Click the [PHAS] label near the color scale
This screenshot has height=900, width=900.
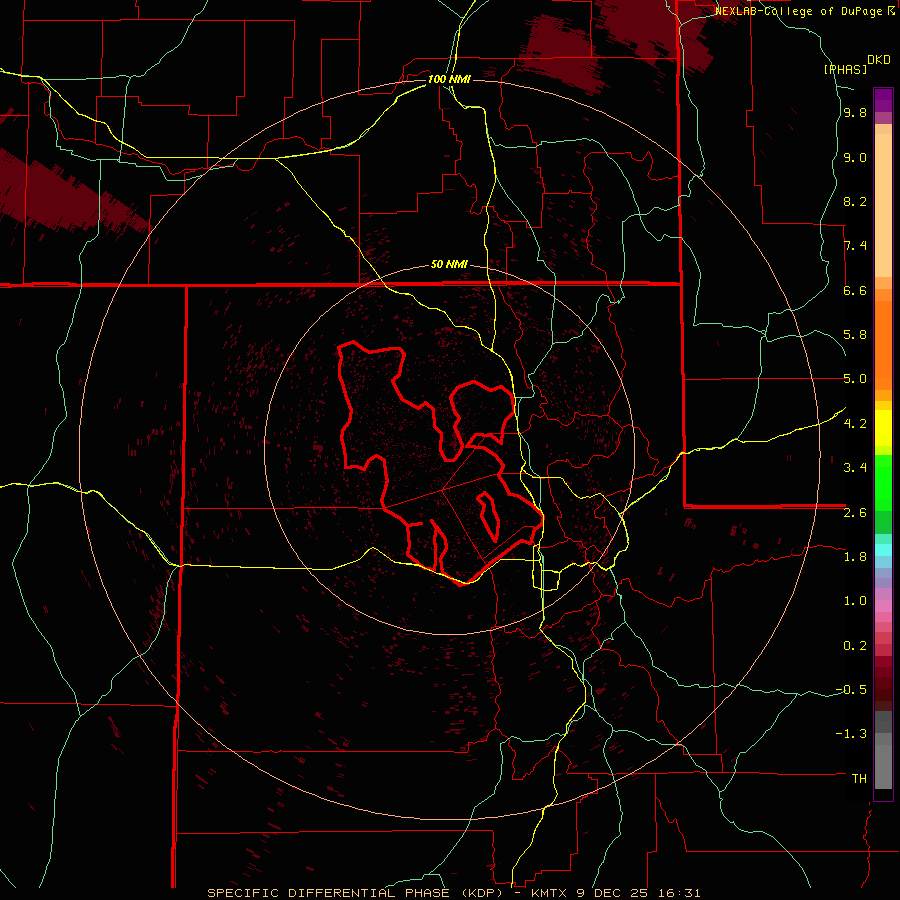pos(845,69)
